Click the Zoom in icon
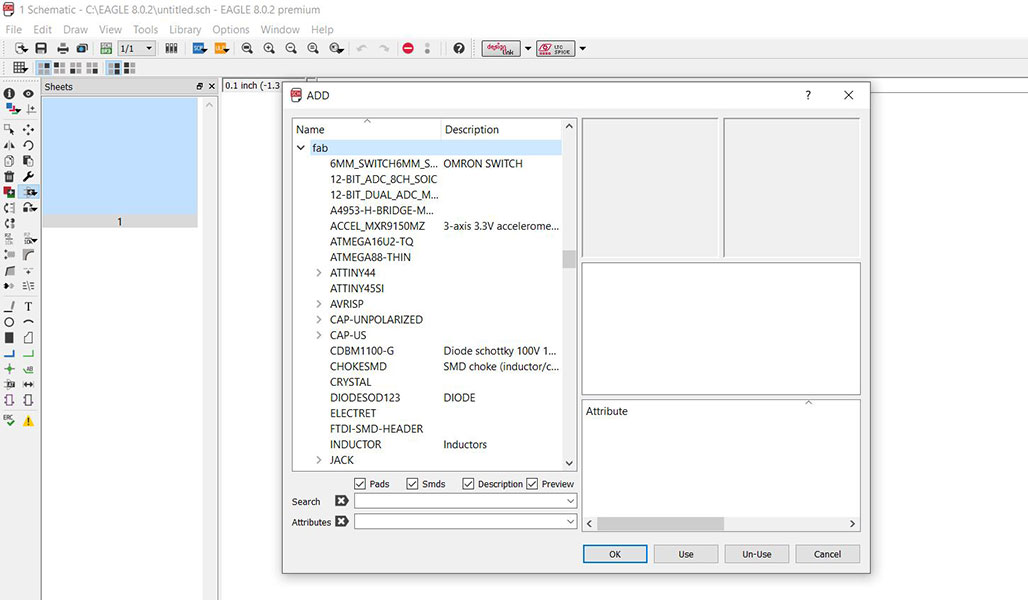Viewport: 1028px width, 600px height. click(x=269, y=49)
